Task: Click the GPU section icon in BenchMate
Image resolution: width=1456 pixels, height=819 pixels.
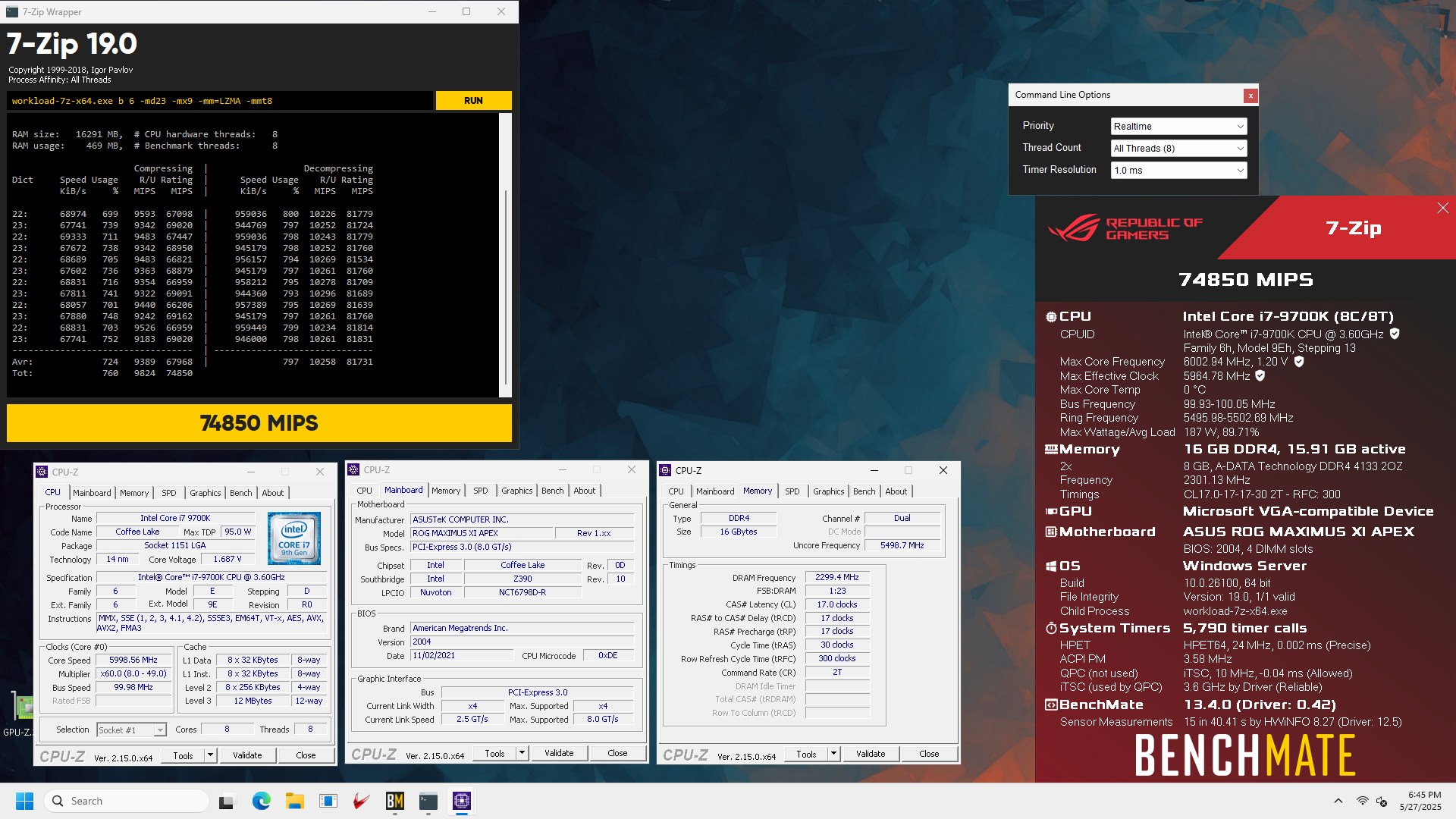Action: [1051, 512]
